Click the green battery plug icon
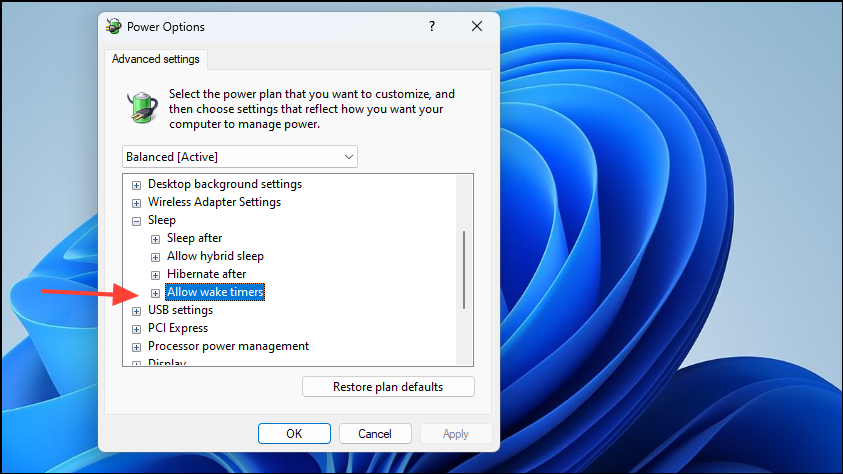The image size is (843, 474). coord(142,107)
